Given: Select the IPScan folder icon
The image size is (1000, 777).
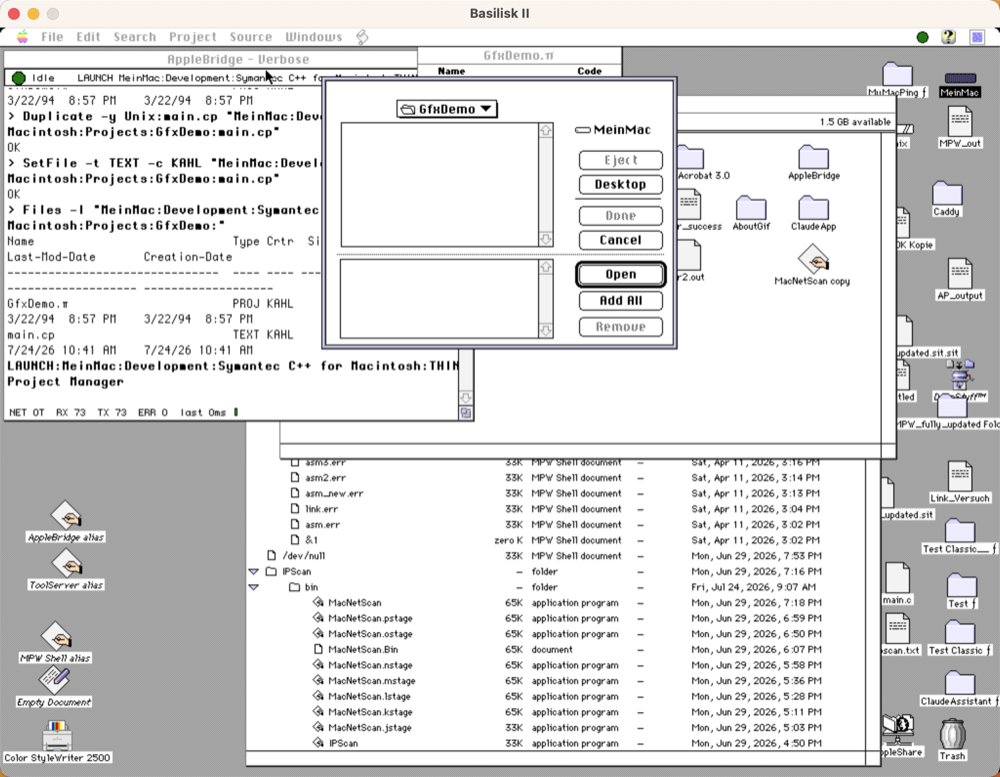Looking at the screenshot, I should 271,572.
